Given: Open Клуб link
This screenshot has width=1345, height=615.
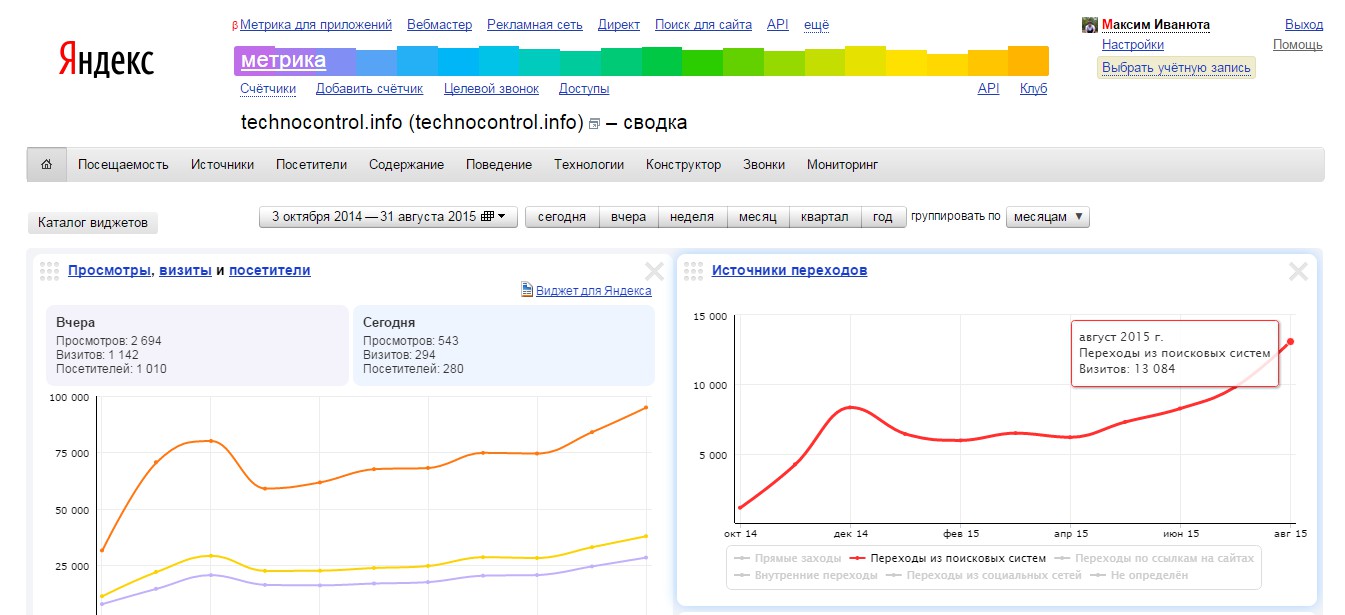Looking at the screenshot, I should click(x=1033, y=89).
